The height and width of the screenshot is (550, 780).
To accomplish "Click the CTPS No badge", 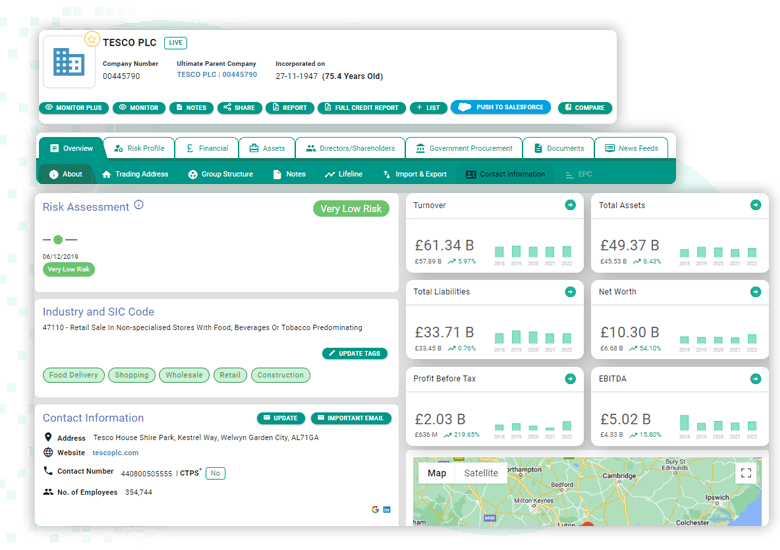I will (215, 473).
